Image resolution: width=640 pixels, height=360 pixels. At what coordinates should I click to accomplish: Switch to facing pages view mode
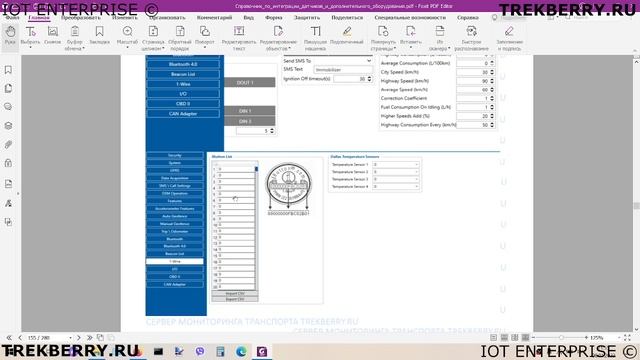click(515, 338)
